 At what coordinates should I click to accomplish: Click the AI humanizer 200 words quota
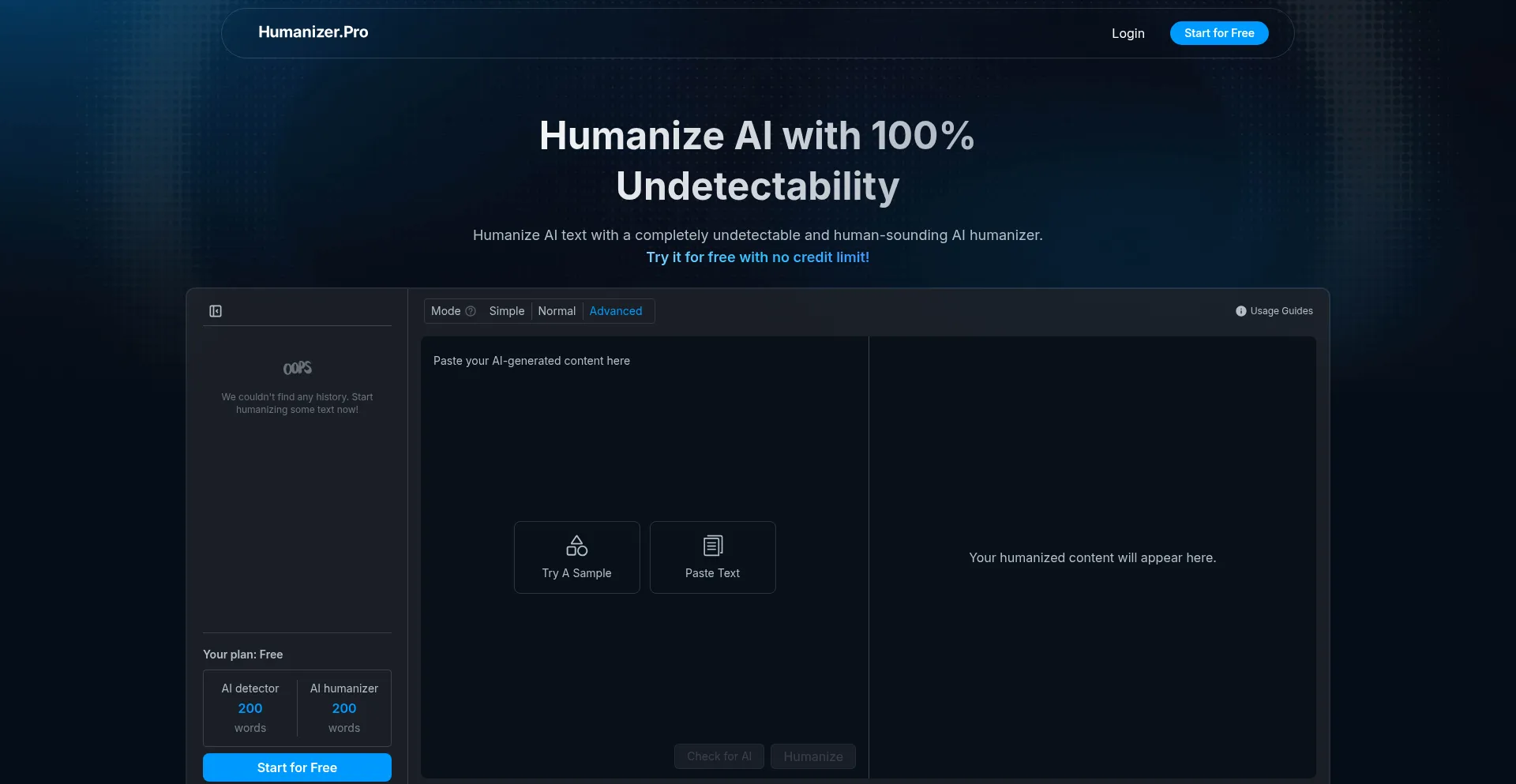tap(343, 708)
